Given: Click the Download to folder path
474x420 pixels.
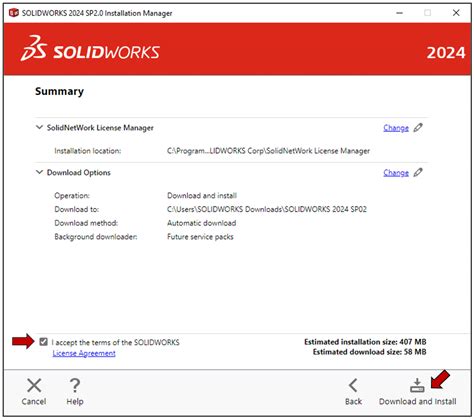Looking at the screenshot, I should (x=267, y=209).
